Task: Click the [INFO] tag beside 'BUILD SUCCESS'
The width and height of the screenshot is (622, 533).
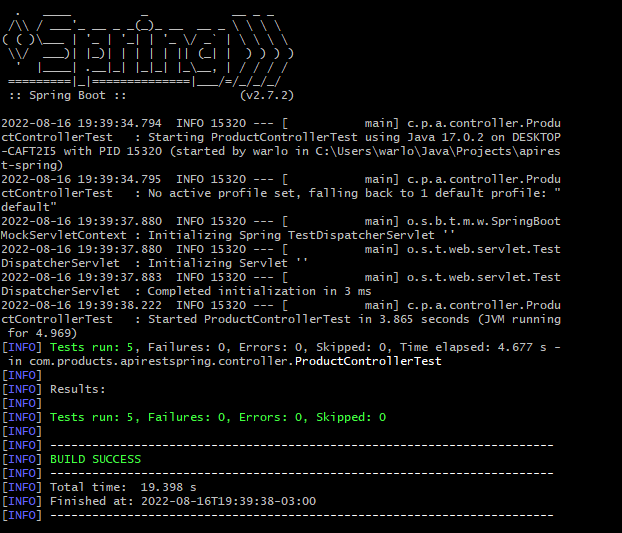Action: coord(22,459)
